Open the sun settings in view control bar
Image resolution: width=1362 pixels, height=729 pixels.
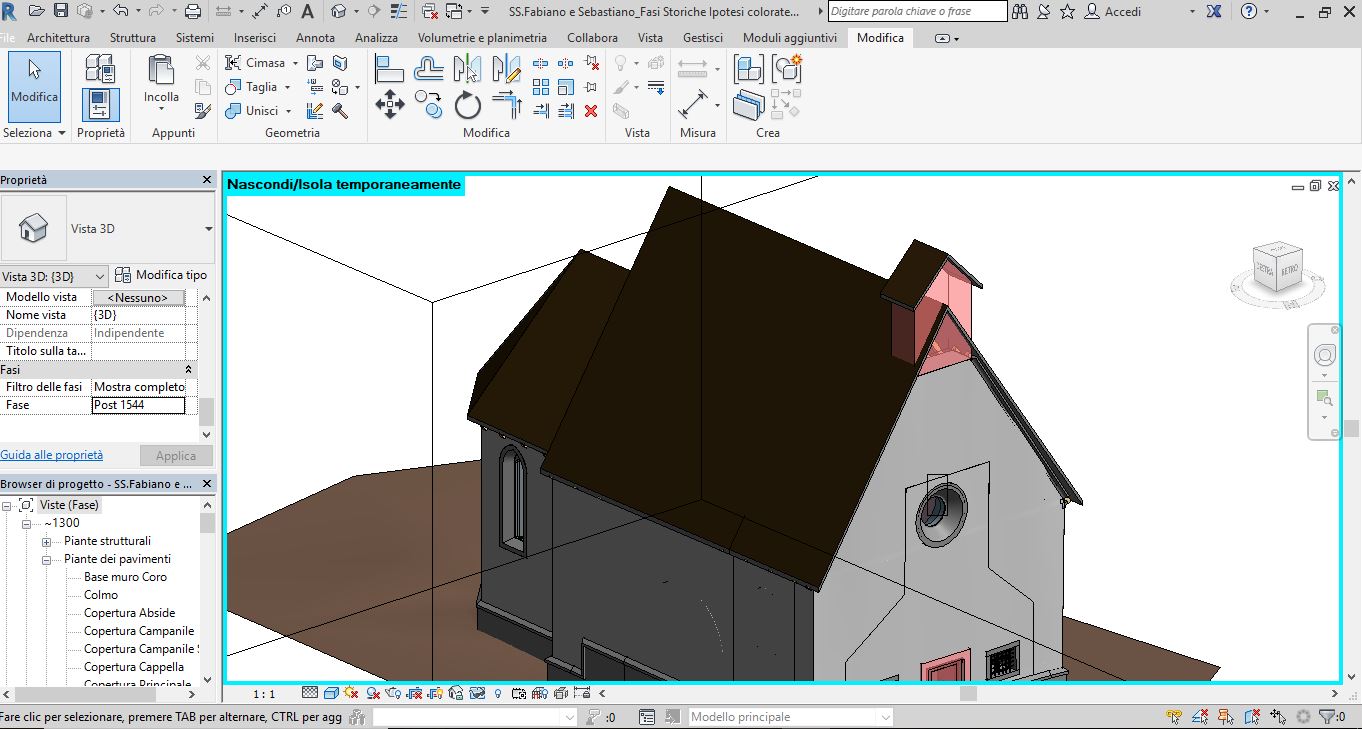coord(349,692)
